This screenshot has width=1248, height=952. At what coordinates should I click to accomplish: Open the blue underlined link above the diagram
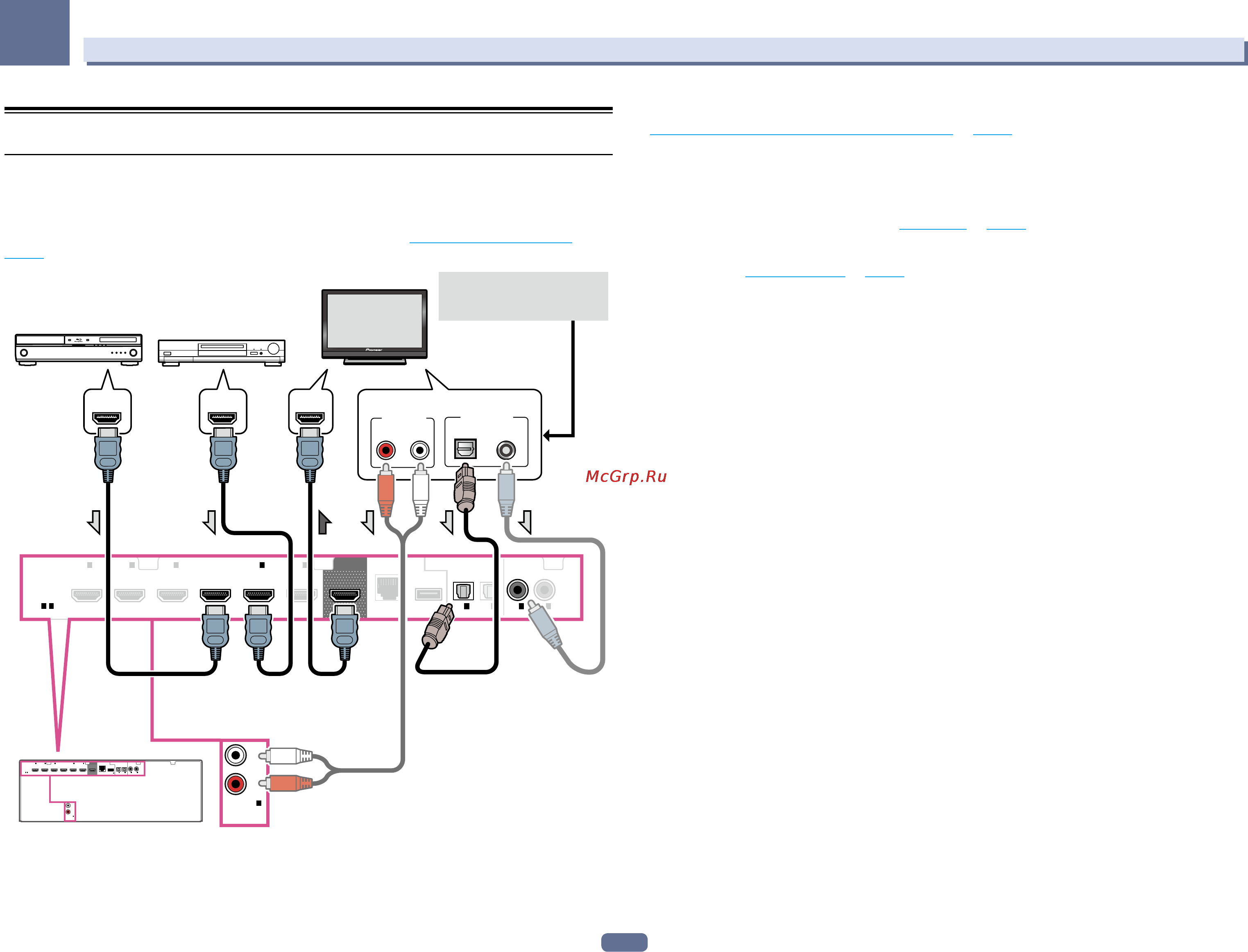(x=491, y=242)
